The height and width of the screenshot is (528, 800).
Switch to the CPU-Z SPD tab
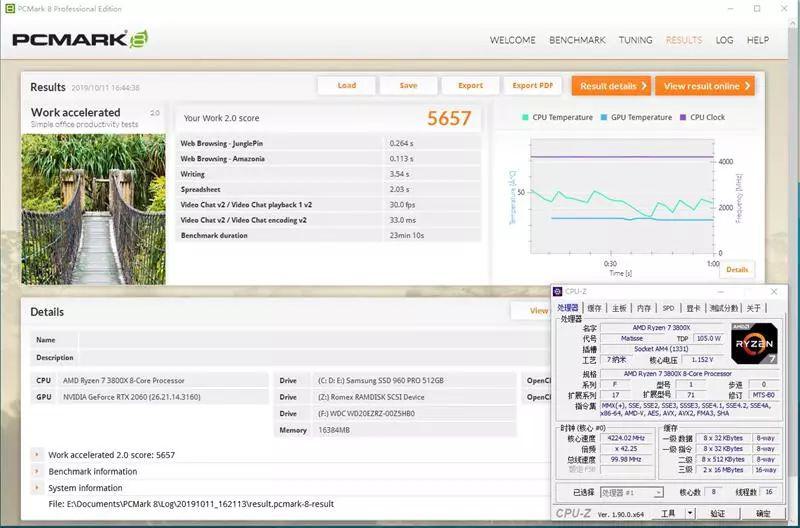tap(668, 308)
